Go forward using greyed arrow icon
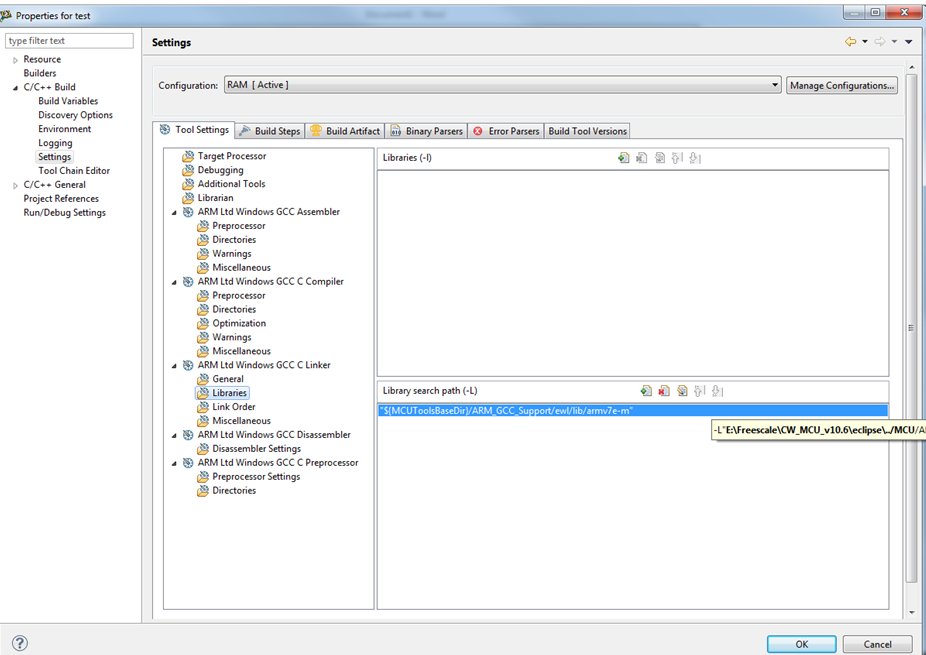 (x=880, y=42)
